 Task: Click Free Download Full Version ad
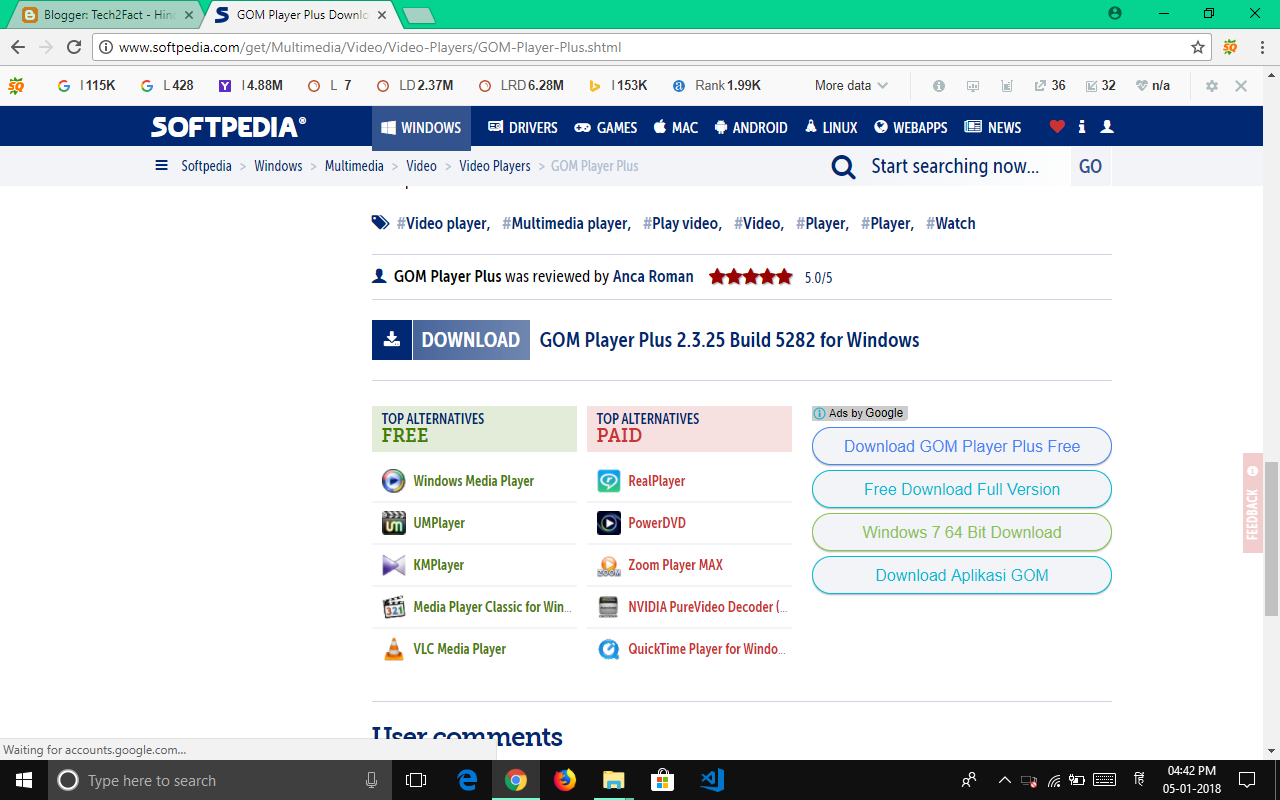tap(962, 489)
